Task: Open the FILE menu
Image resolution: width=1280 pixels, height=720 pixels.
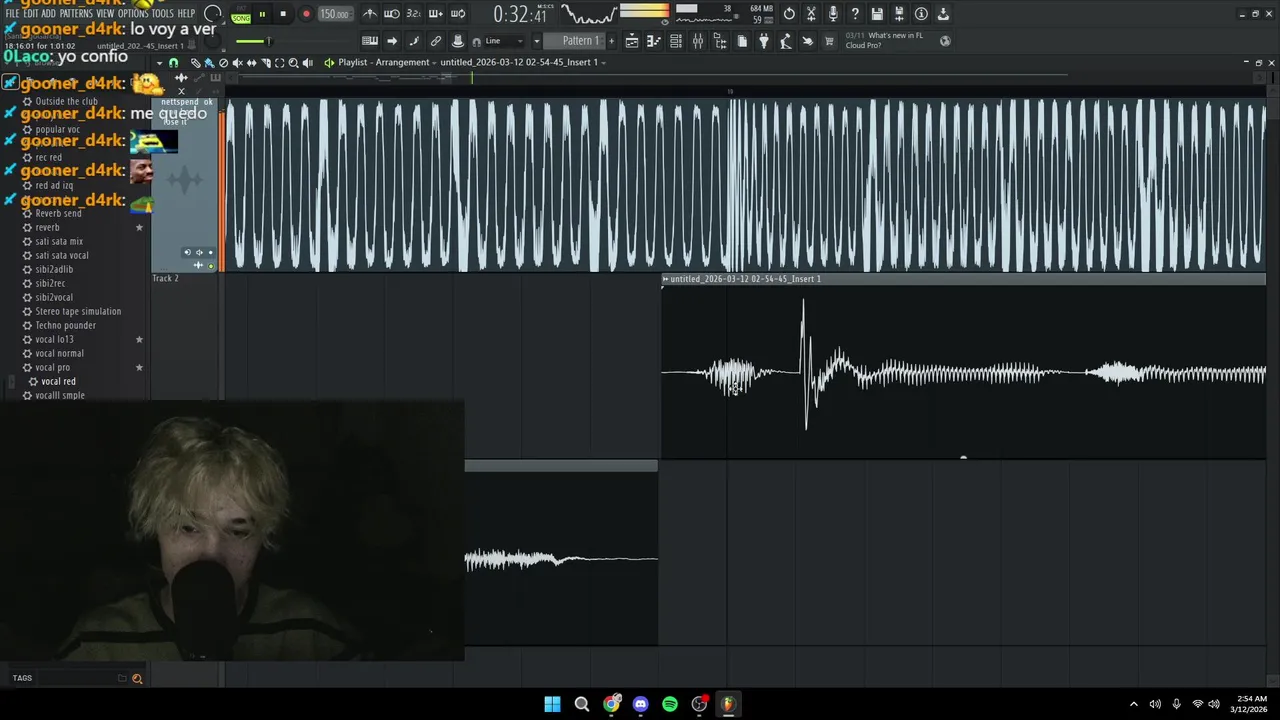Action: pyautogui.click(x=13, y=14)
